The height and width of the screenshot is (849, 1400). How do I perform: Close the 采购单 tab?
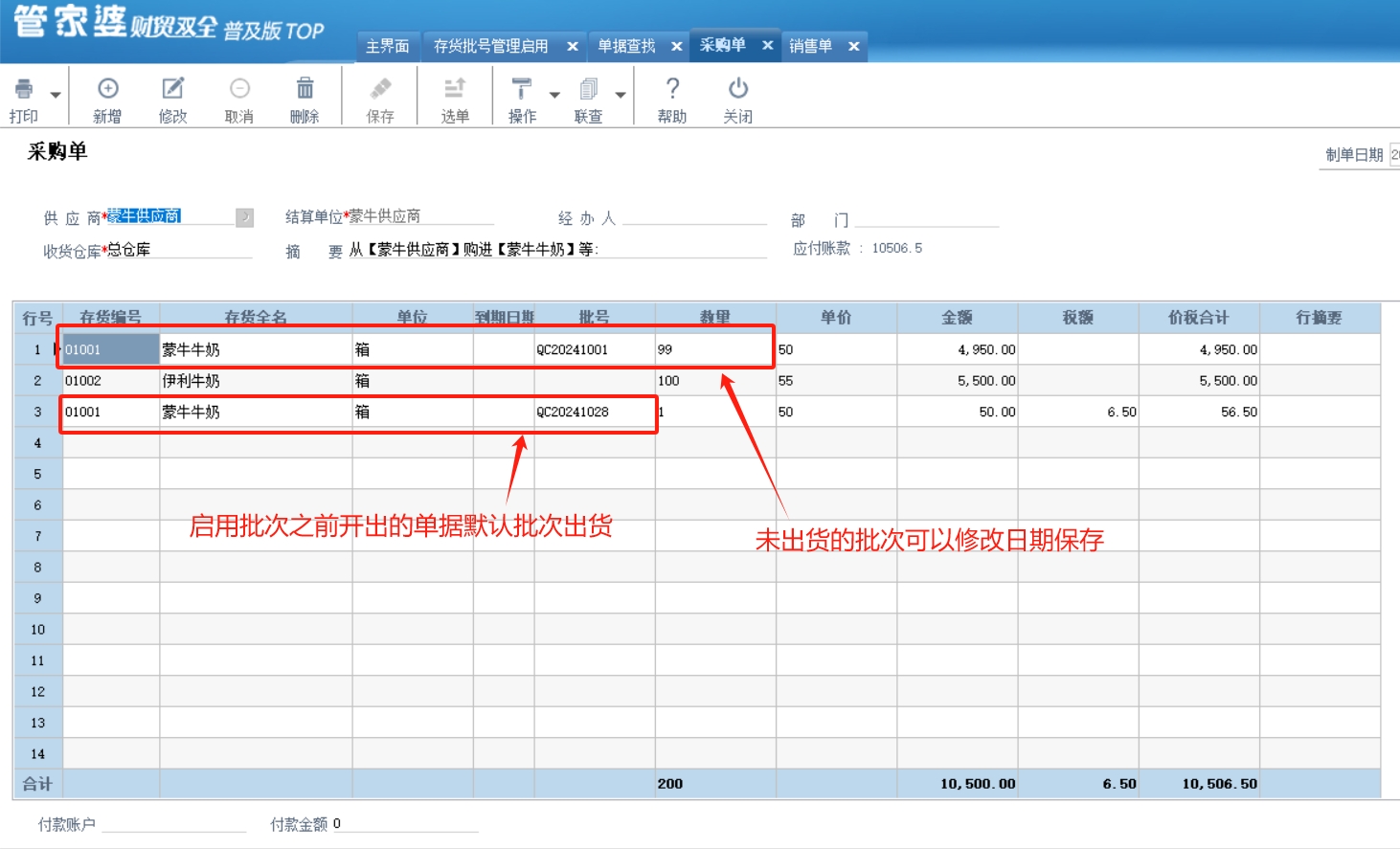click(x=768, y=45)
